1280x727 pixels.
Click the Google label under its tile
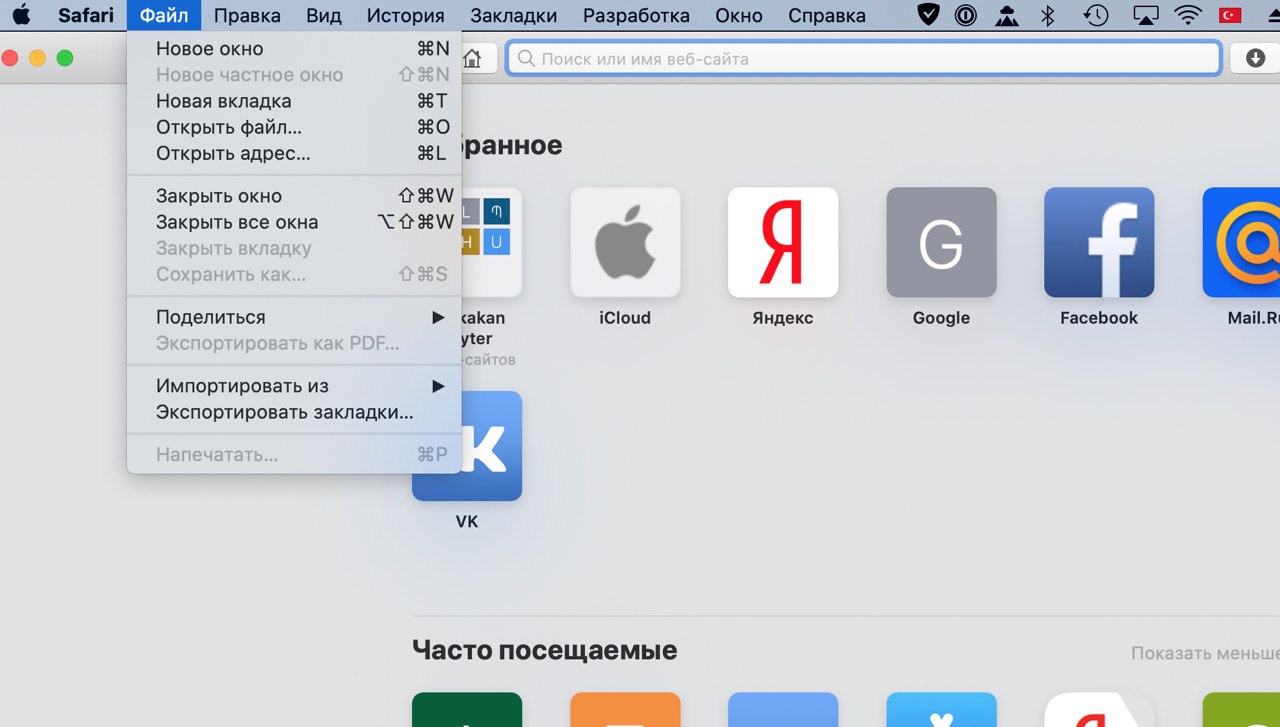(x=941, y=318)
